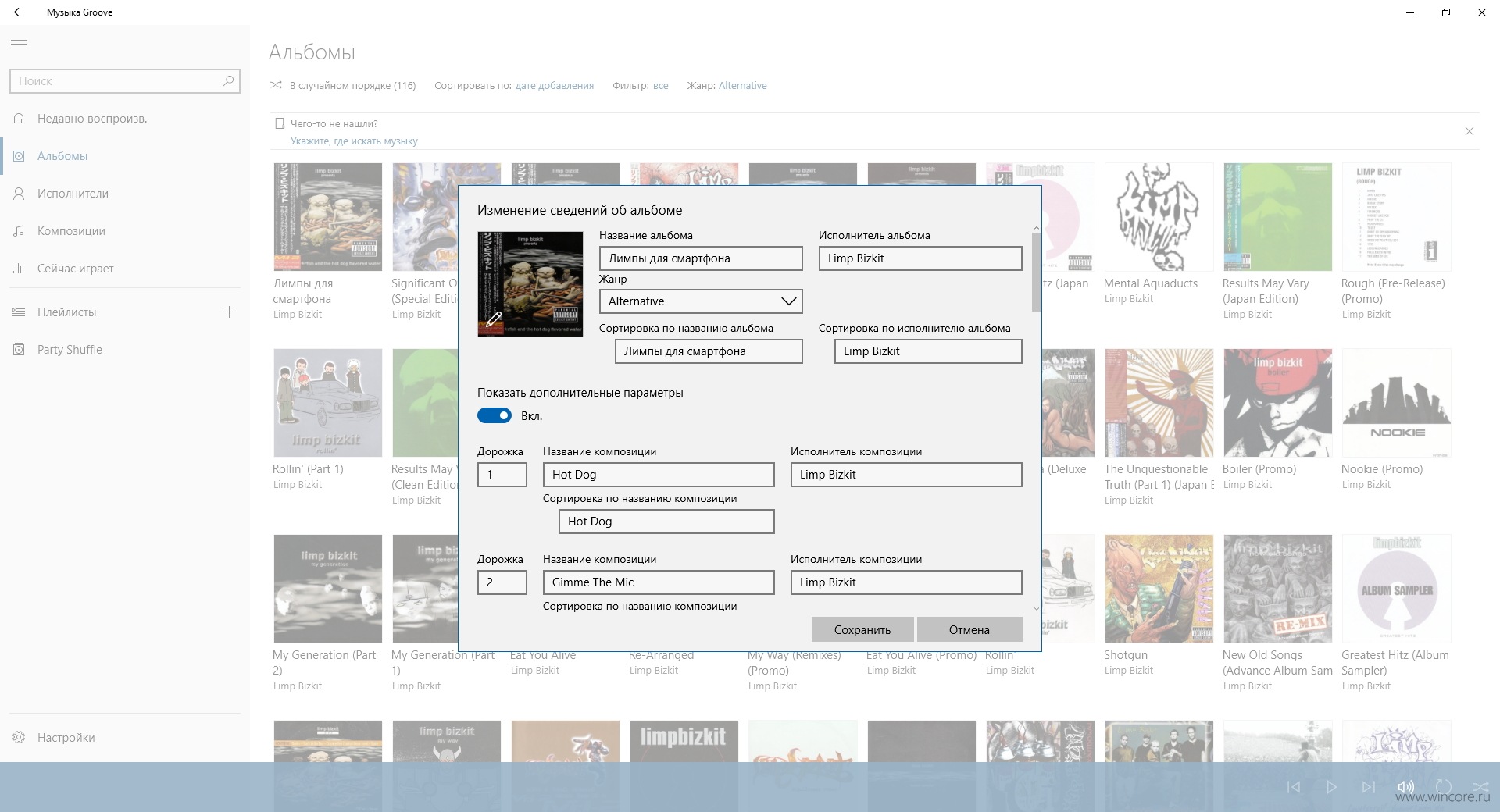Viewport: 1500px width, 812px height.
Task: Open the Mental Aquaducts album cover
Action: coord(1159,217)
